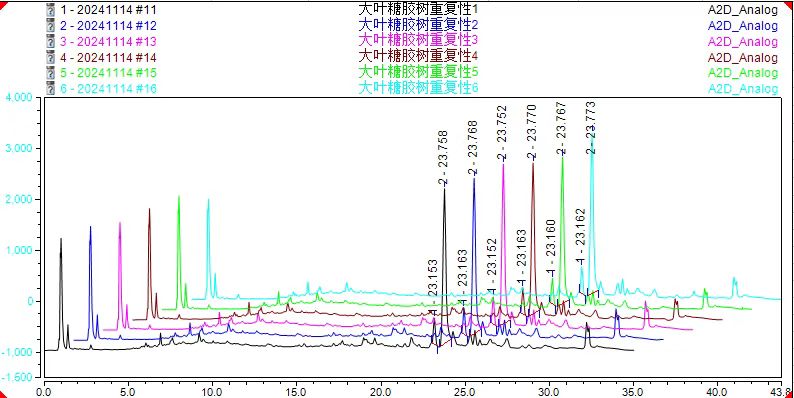This screenshot has height=398, width=794.
Task: Click the black A2D_Analog channel label
Action: click(x=743, y=10)
